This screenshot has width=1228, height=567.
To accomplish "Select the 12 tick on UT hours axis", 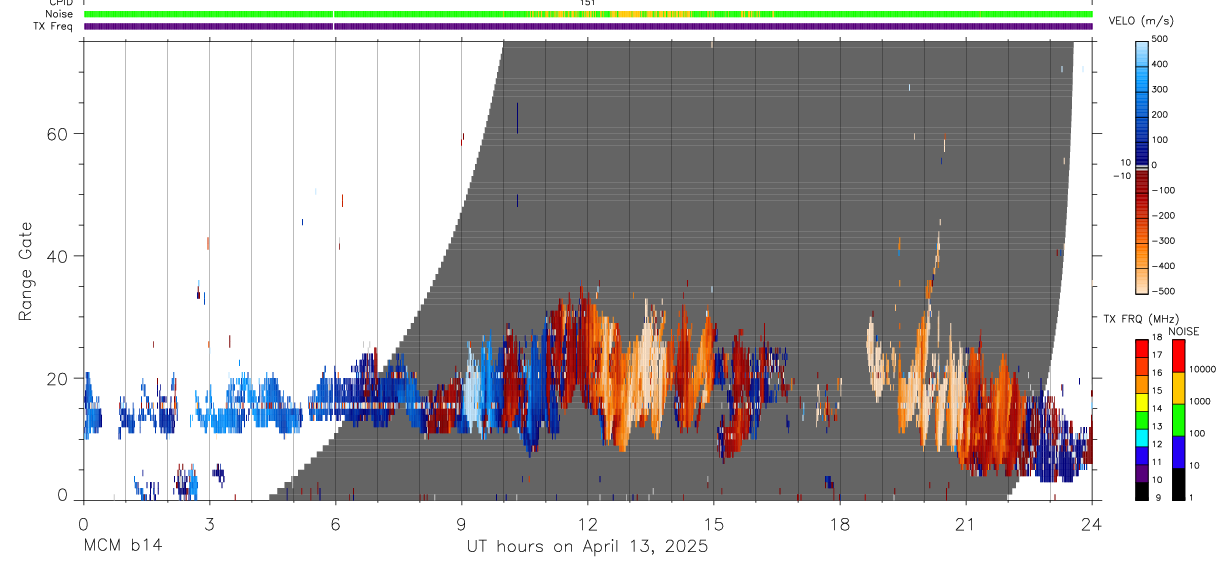I will pyautogui.click(x=588, y=523).
